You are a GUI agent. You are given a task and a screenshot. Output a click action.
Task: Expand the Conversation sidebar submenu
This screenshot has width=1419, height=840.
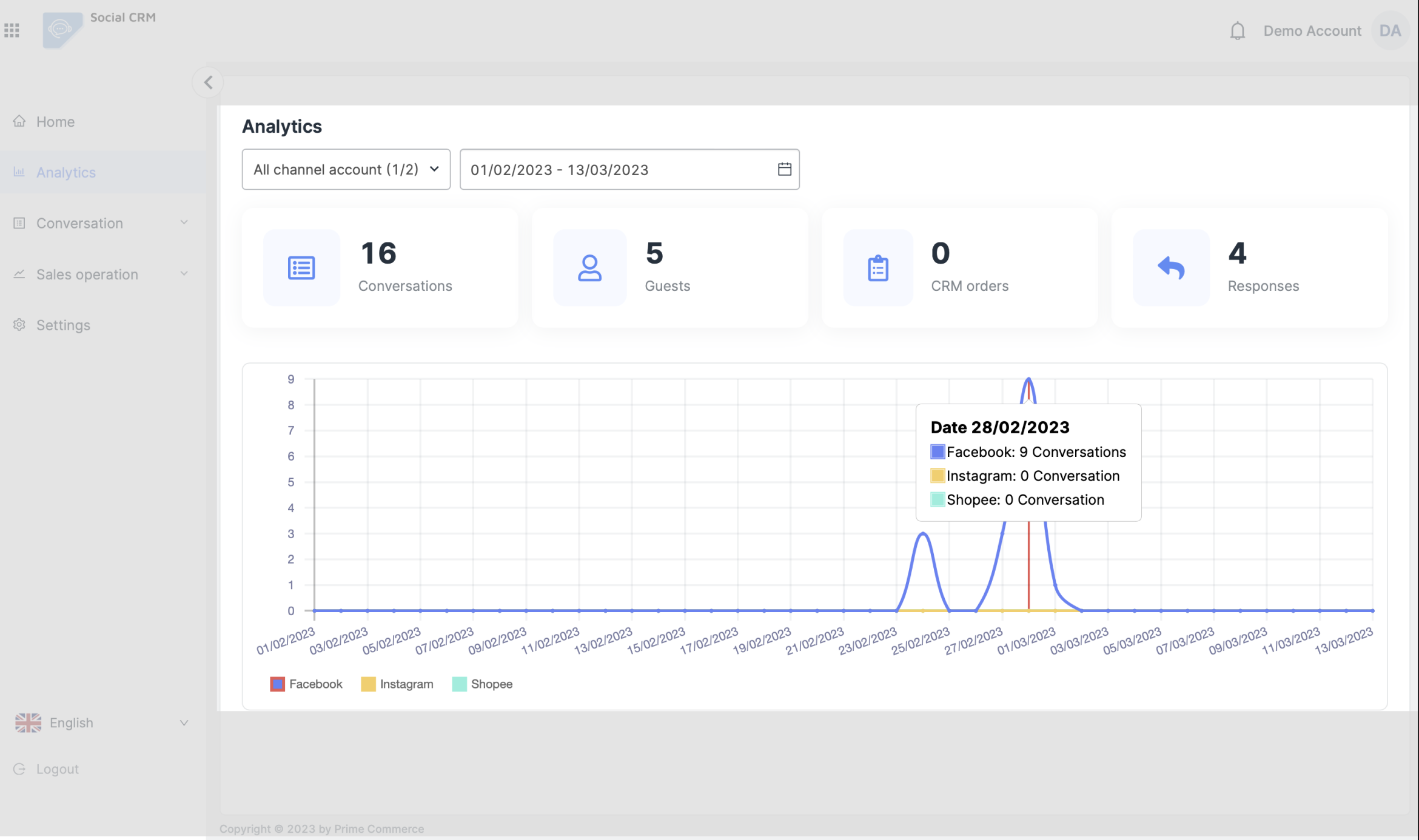[100, 223]
